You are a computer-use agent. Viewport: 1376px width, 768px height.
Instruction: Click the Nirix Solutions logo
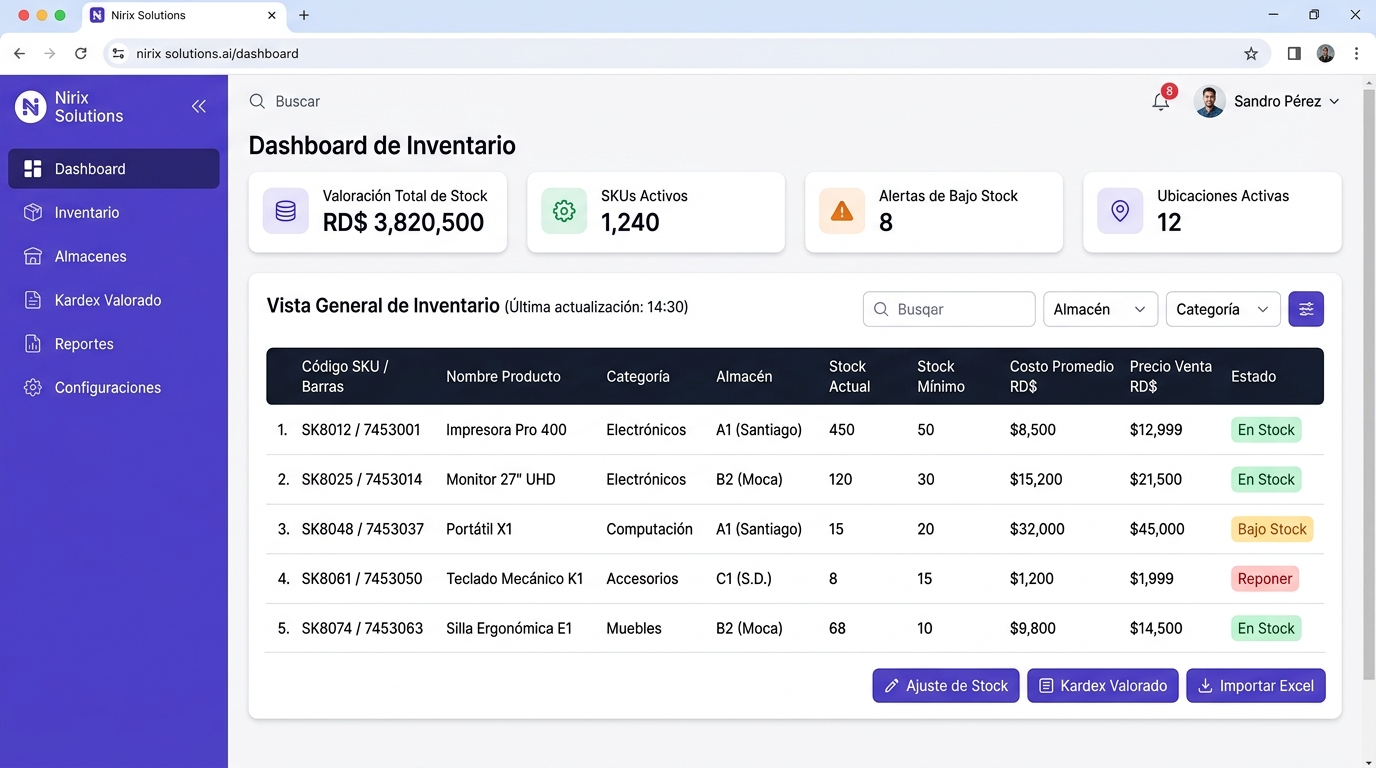tap(31, 106)
